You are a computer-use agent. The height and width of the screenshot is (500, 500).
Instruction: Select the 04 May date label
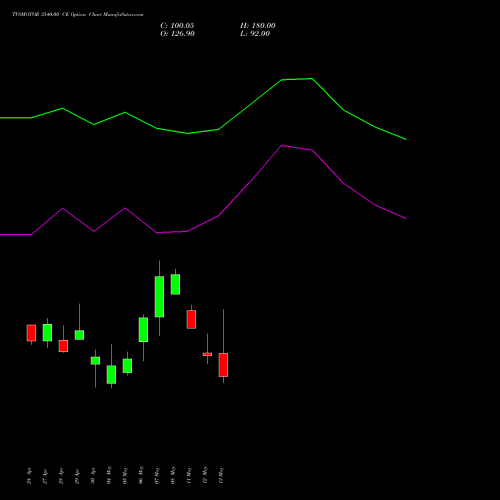[x=109, y=475]
